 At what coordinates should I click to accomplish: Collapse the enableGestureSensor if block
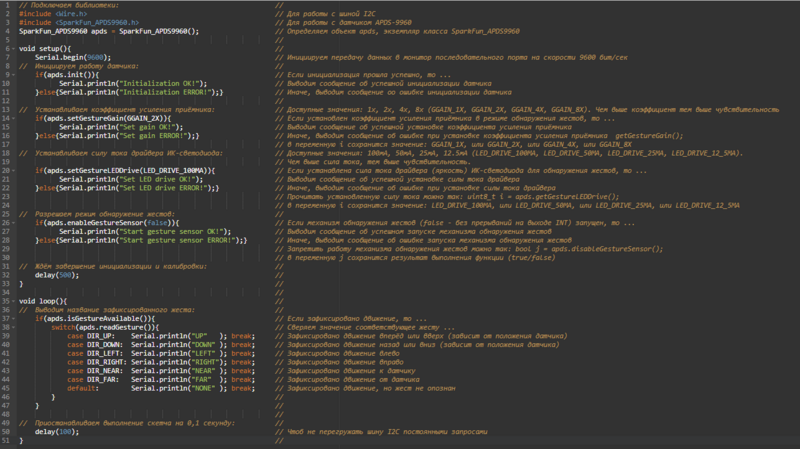[x=13, y=223]
